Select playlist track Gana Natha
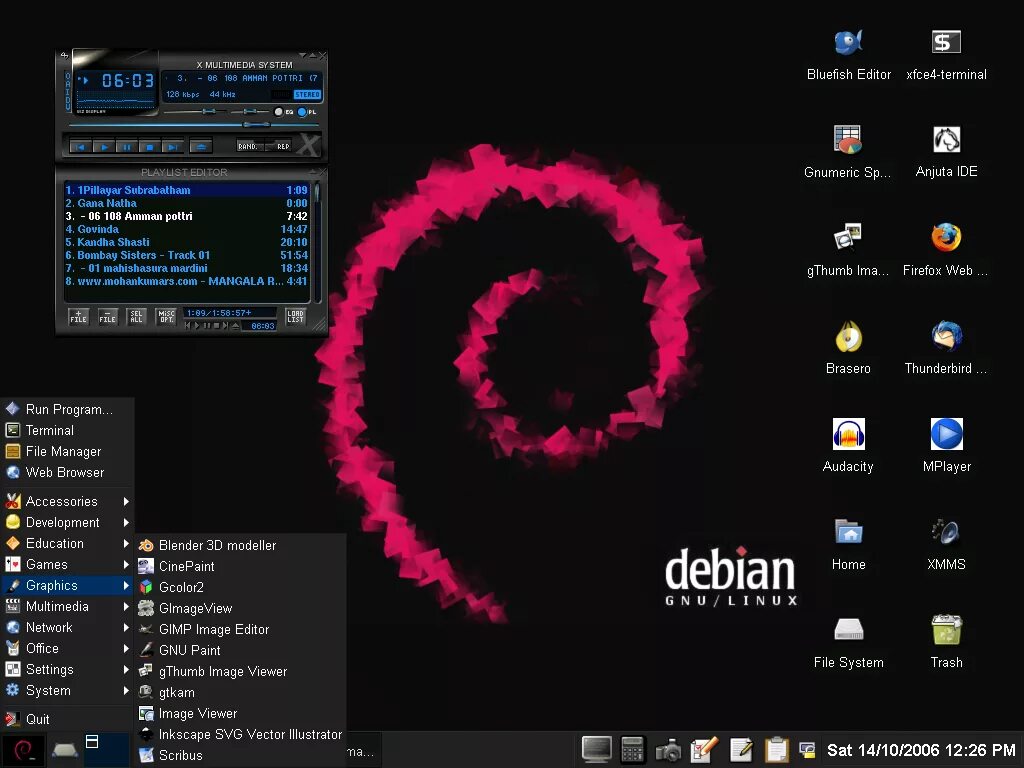The image size is (1024, 768). (x=186, y=203)
